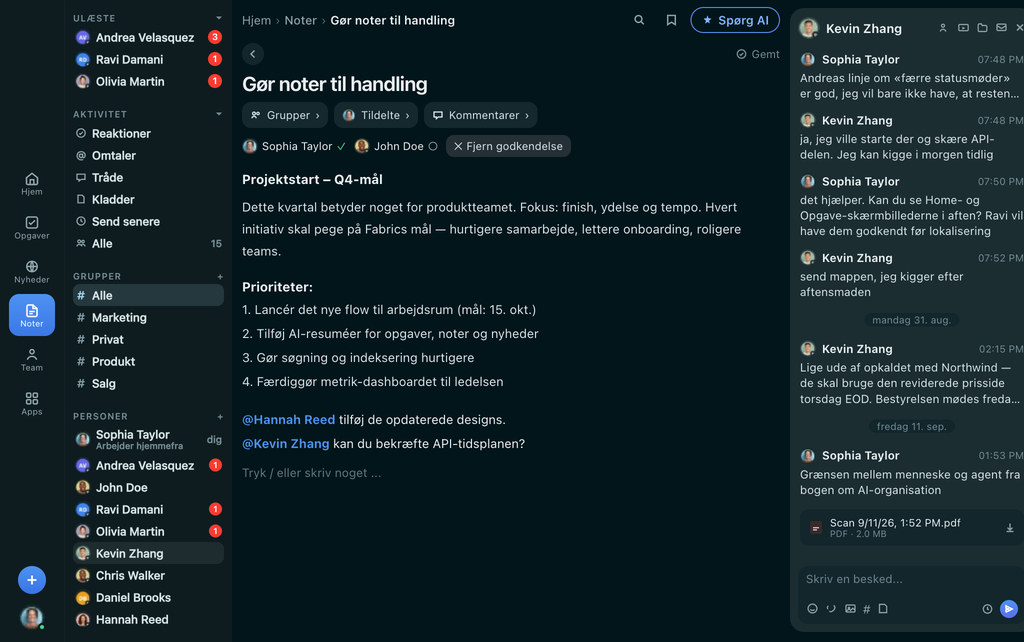The width and height of the screenshot is (1024, 642).
Task: Toggle Sophia Taylor's approval checkmark
Action: coord(342,146)
